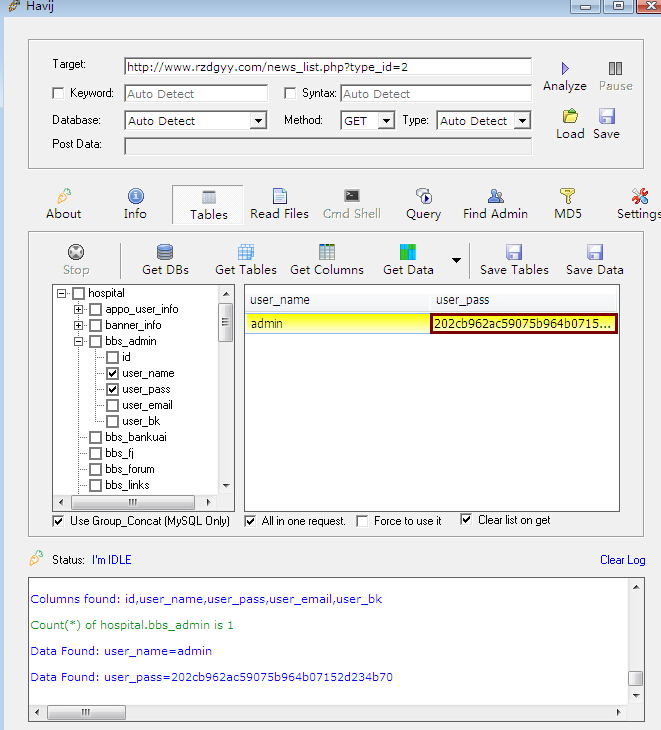Click the Load folder icon
Screen dimensions: 661x730
click(x=570, y=116)
